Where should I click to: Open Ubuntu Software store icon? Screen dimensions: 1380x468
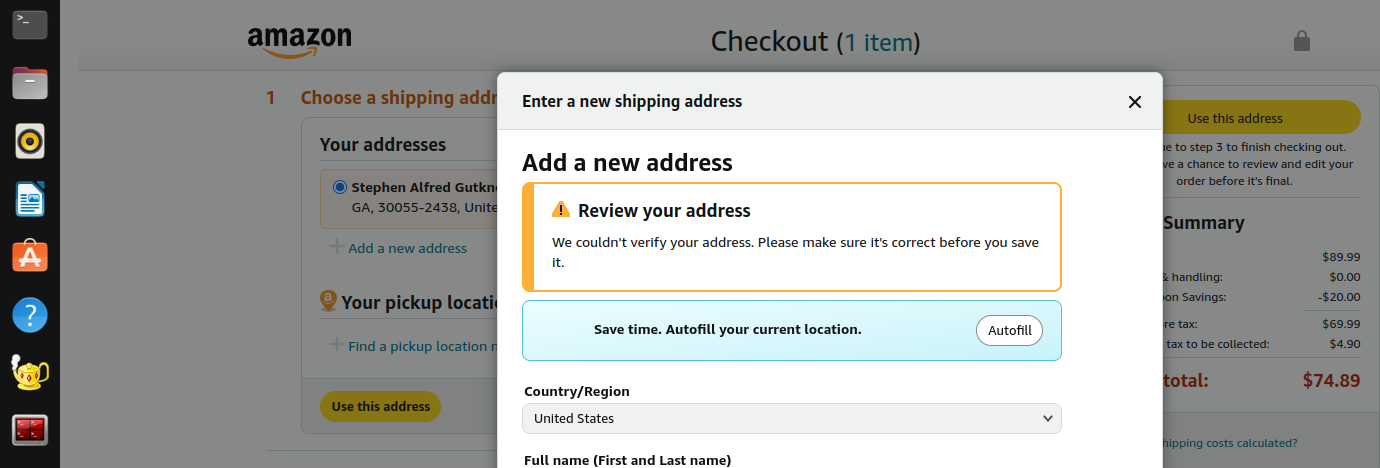point(30,257)
